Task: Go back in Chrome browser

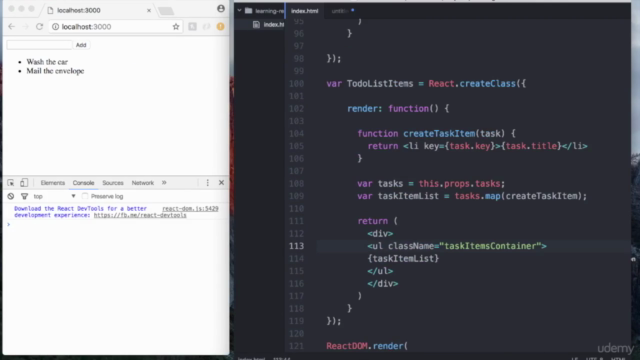Action: [x=11, y=27]
